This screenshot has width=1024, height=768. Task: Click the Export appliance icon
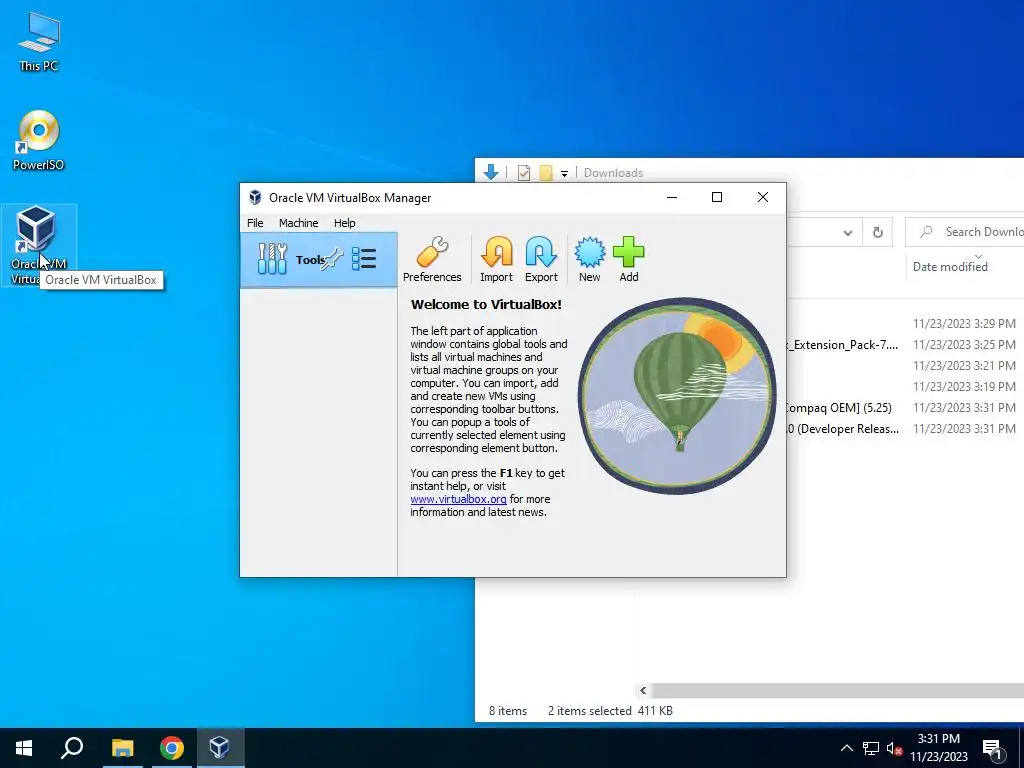tap(541, 260)
